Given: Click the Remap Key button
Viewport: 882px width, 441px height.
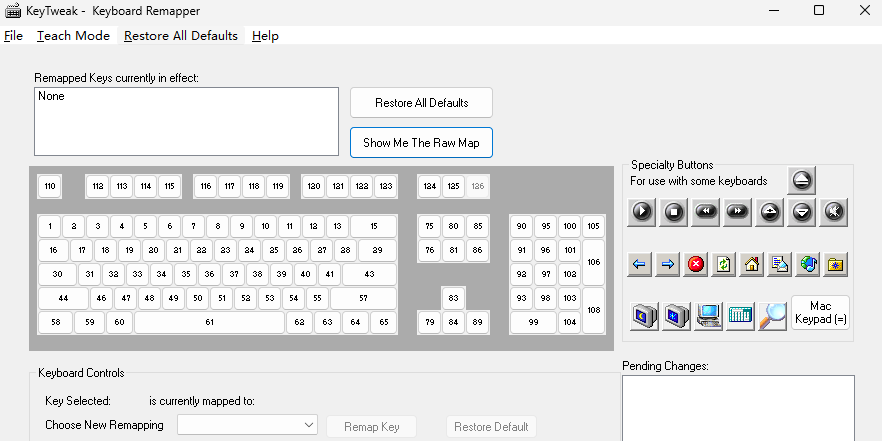Looking at the screenshot, I should (x=372, y=427).
